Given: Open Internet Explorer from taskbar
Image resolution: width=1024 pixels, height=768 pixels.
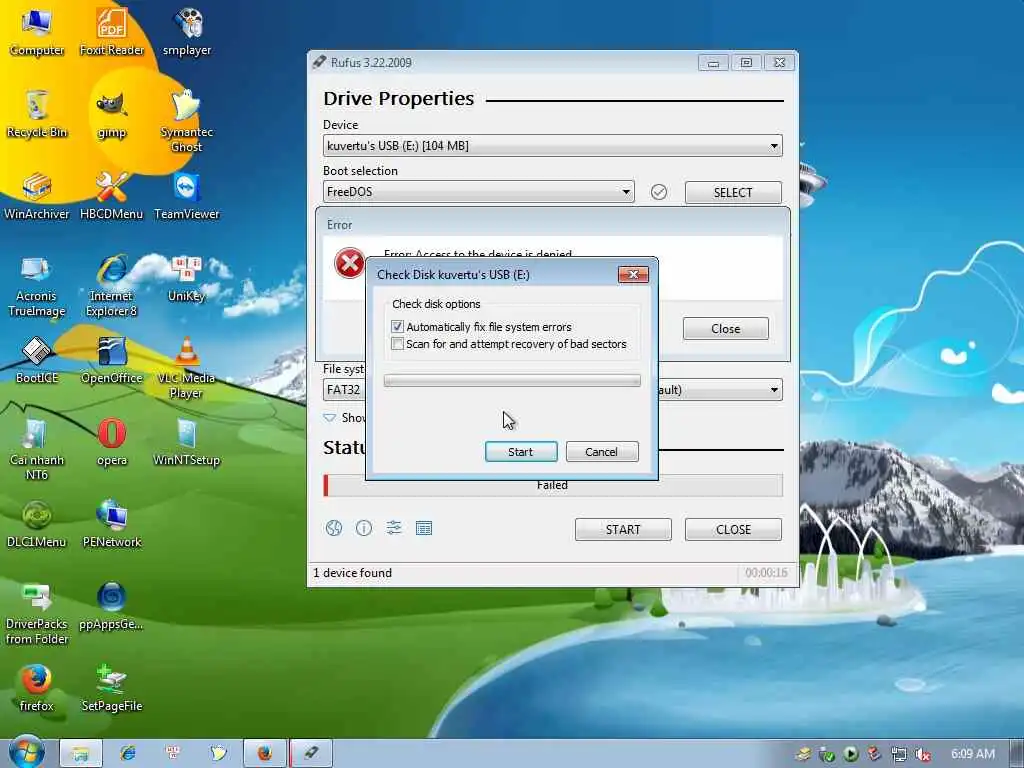Looking at the screenshot, I should pos(128,753).
